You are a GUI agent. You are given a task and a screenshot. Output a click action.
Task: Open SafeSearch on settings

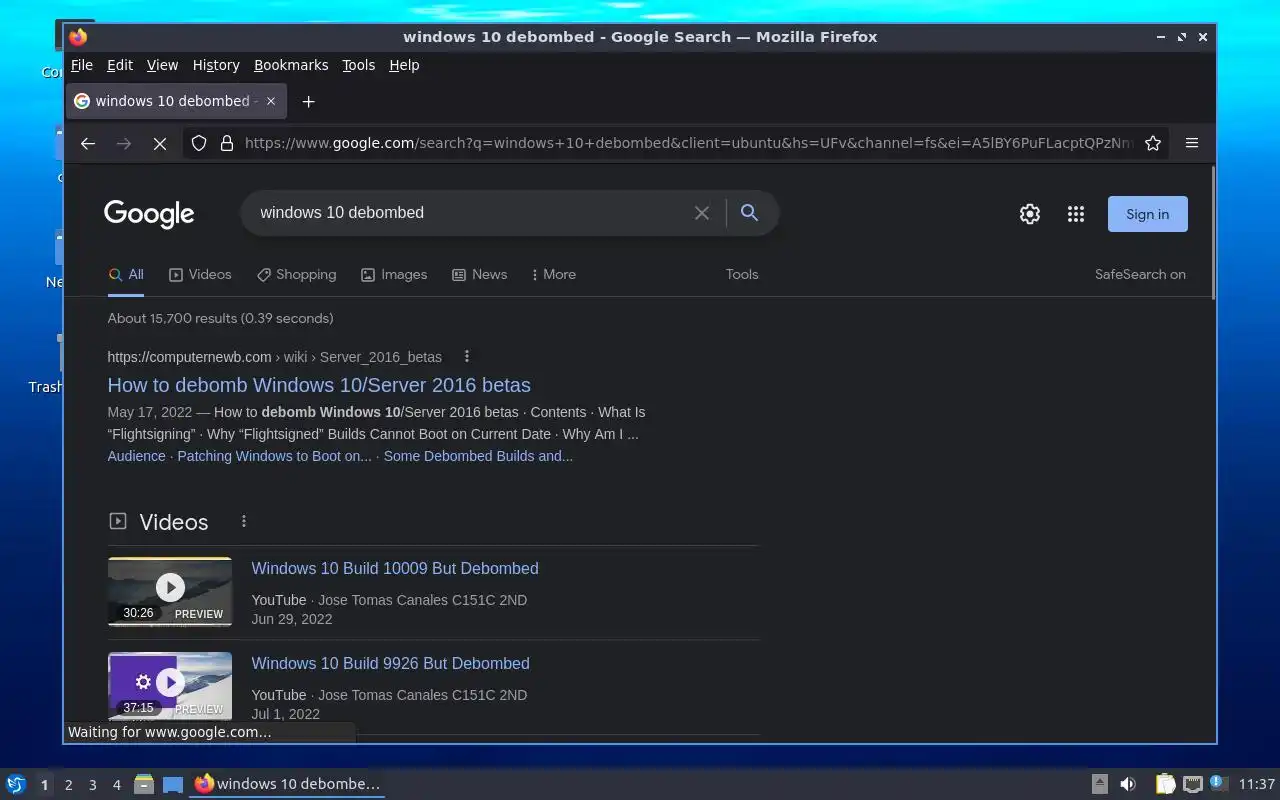(1140, 274)
